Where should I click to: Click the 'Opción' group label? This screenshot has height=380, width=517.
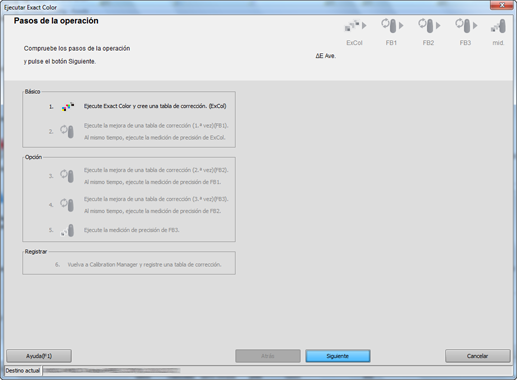coord(33,157)
